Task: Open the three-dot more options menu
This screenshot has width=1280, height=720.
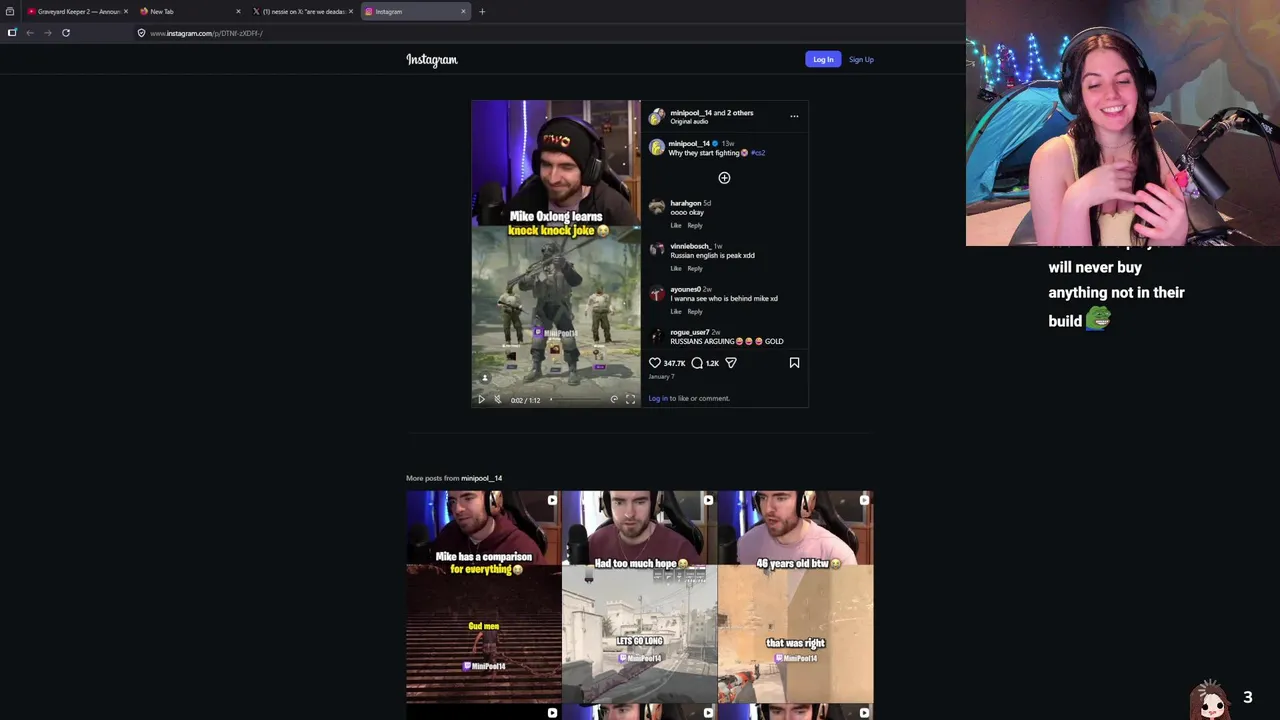Action: (x=794, y=116)
